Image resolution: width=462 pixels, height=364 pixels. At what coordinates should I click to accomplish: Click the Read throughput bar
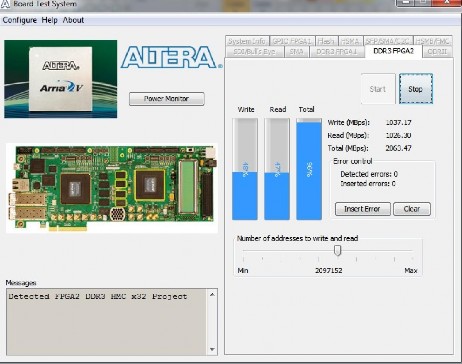click(x=277, y=169)
